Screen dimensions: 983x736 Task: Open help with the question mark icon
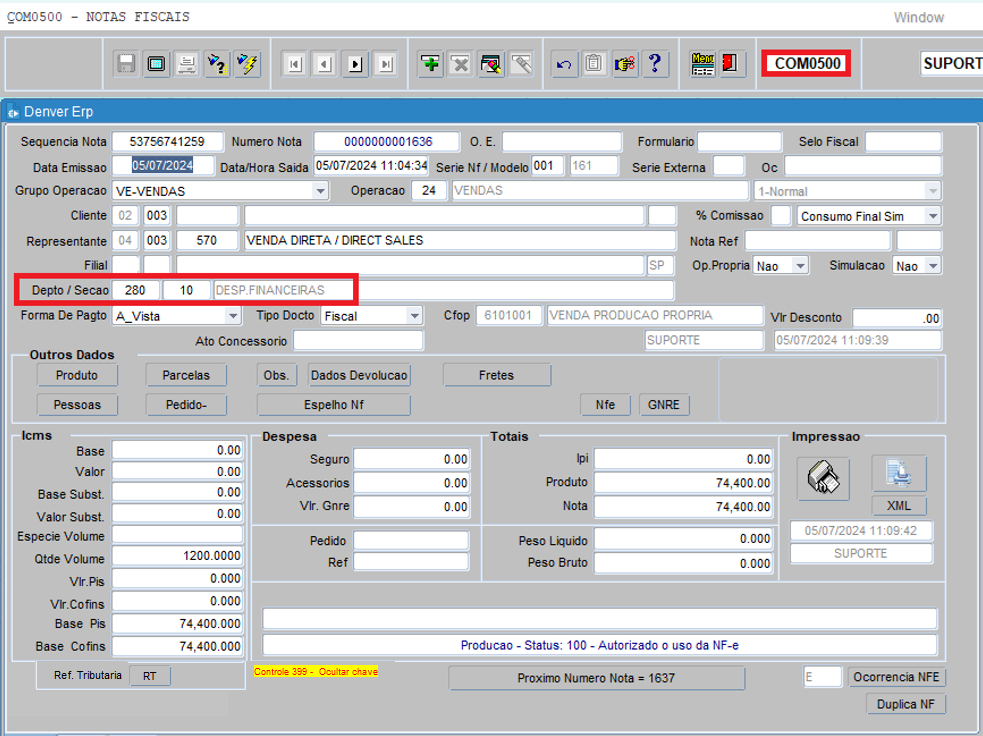[655, 64]
